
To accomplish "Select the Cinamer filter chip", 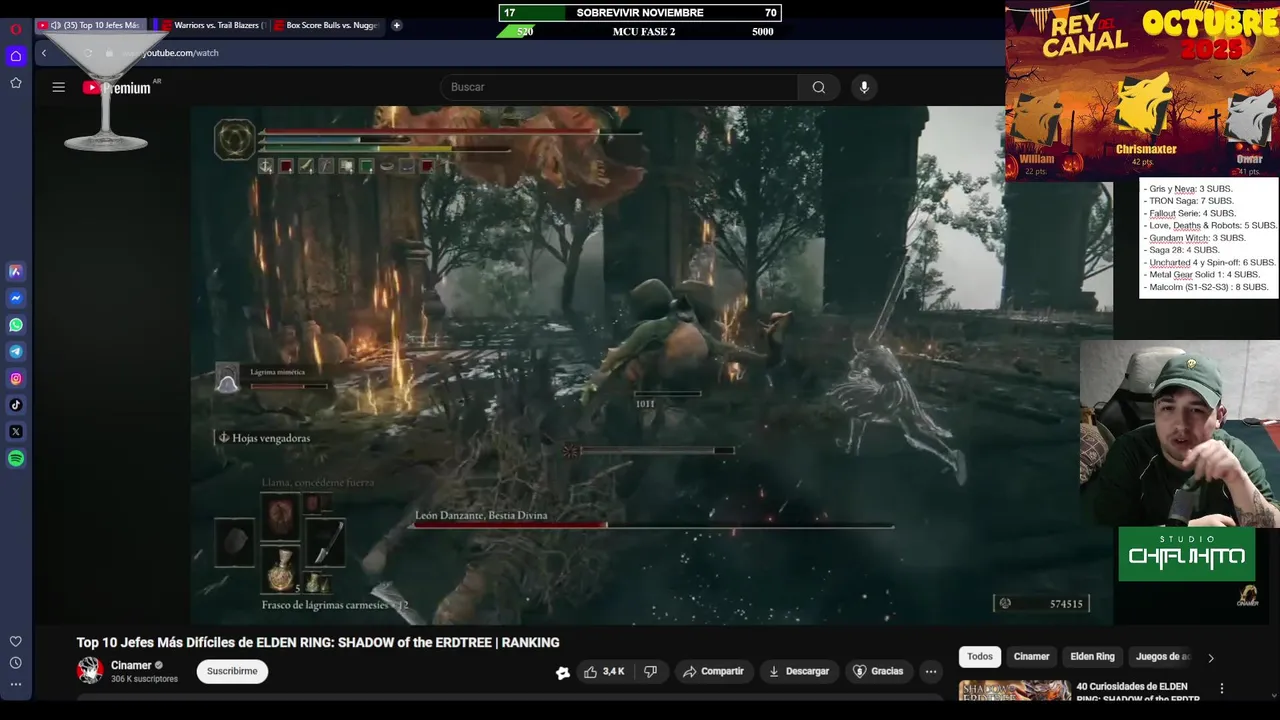I will 1031,657.
